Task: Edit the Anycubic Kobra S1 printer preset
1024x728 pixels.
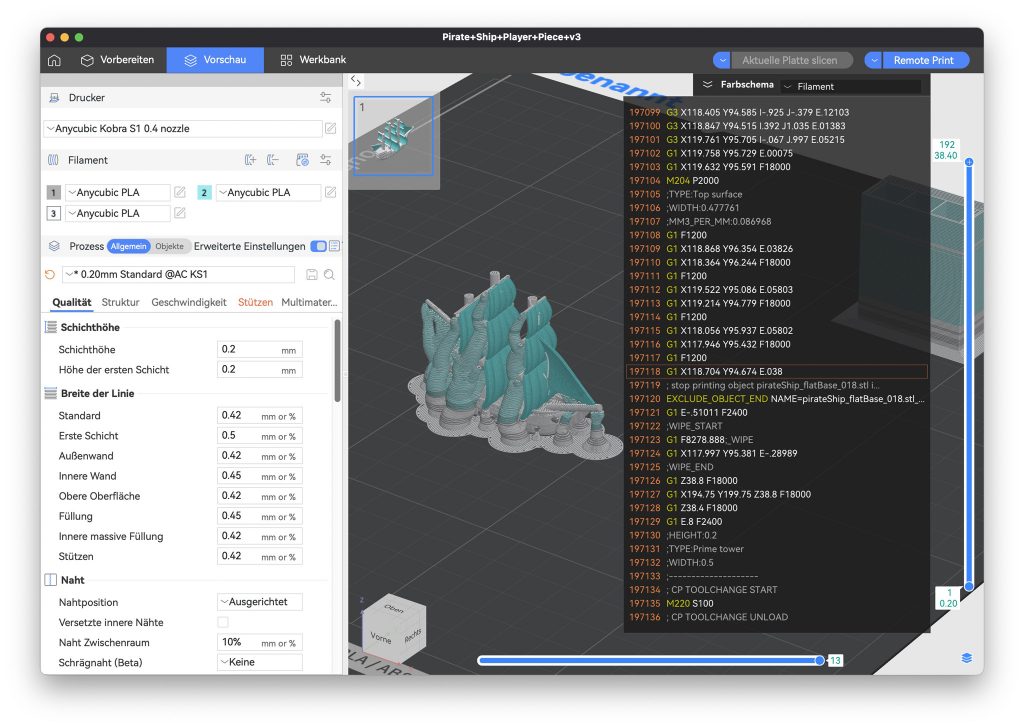Action: coord(331,129)
